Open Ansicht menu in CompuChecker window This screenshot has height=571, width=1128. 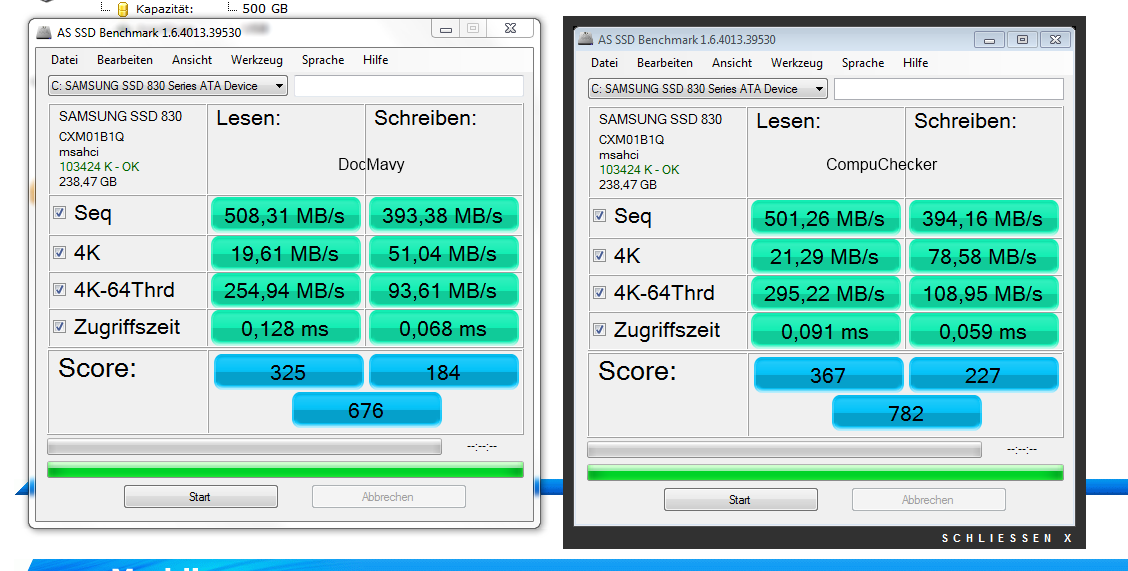click(x=732, y=63)
